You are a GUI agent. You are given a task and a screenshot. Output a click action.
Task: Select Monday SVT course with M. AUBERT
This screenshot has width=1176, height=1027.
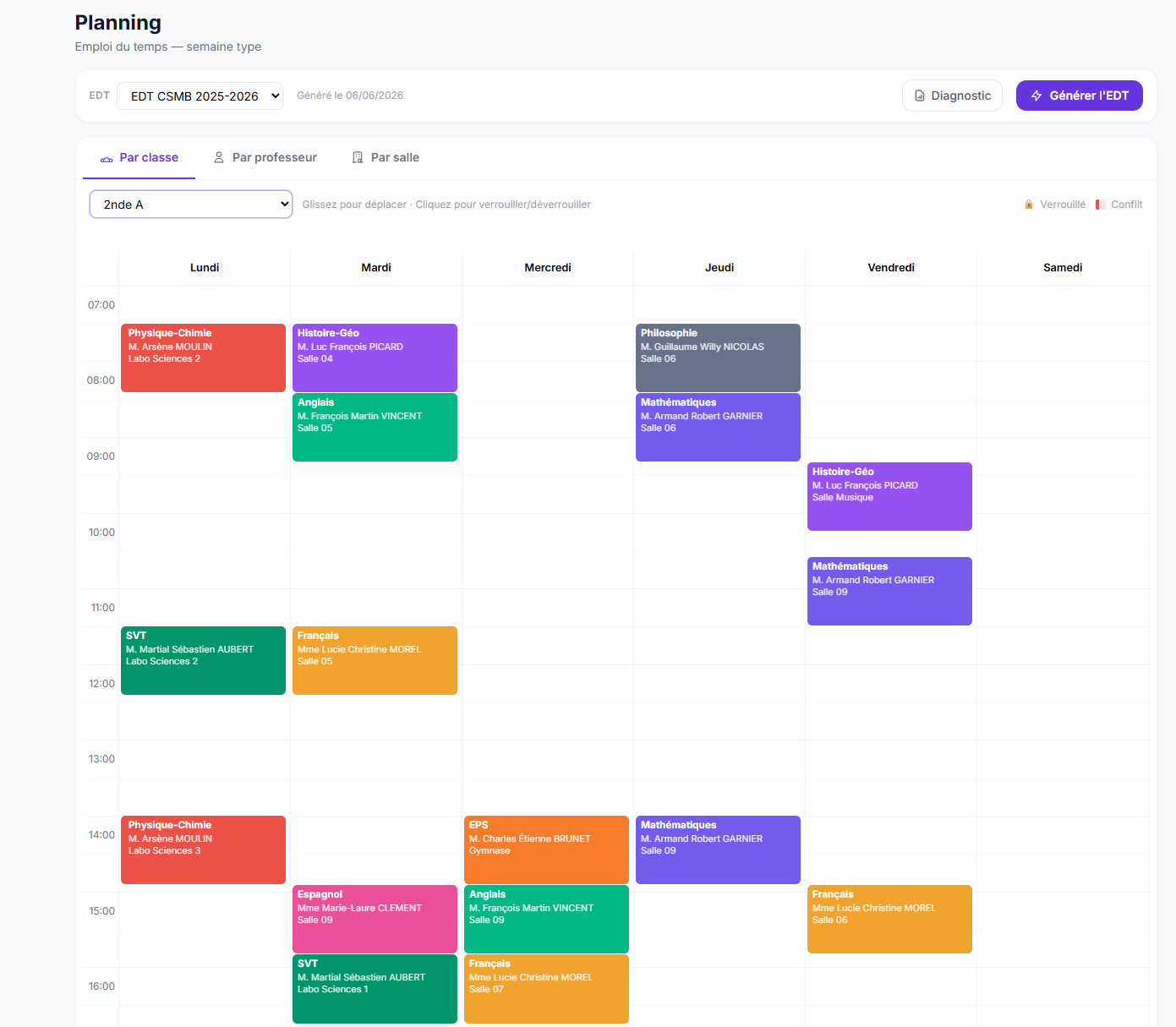203,660
